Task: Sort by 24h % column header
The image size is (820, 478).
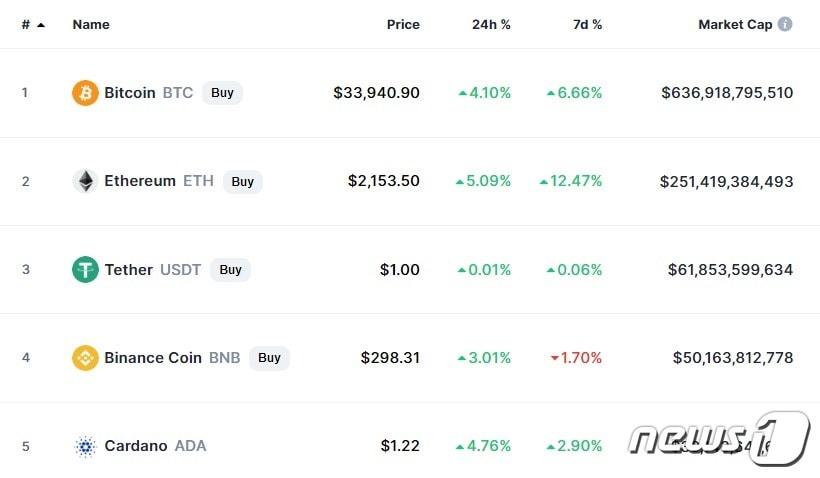Action: [491, 24]
